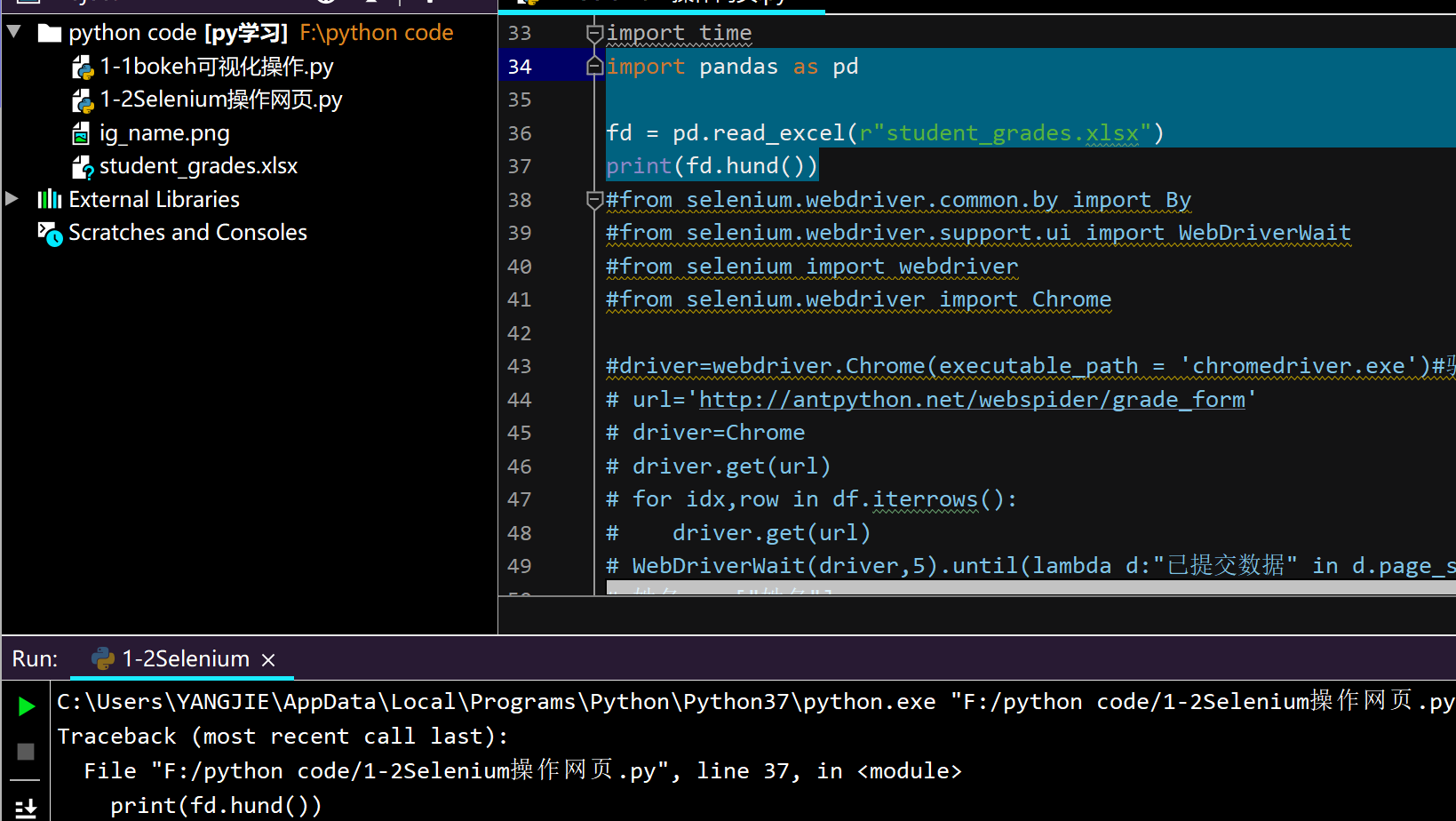The image size is (1456, 821).
Task: Click the ig_name.png image file icon
Action: pyautogui.click(x=81, y=134)
